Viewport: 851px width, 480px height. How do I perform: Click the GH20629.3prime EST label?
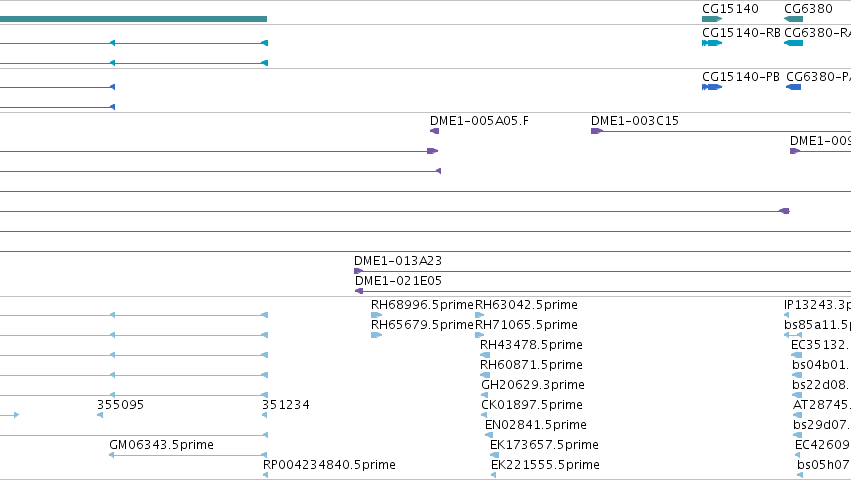[533, 384]
